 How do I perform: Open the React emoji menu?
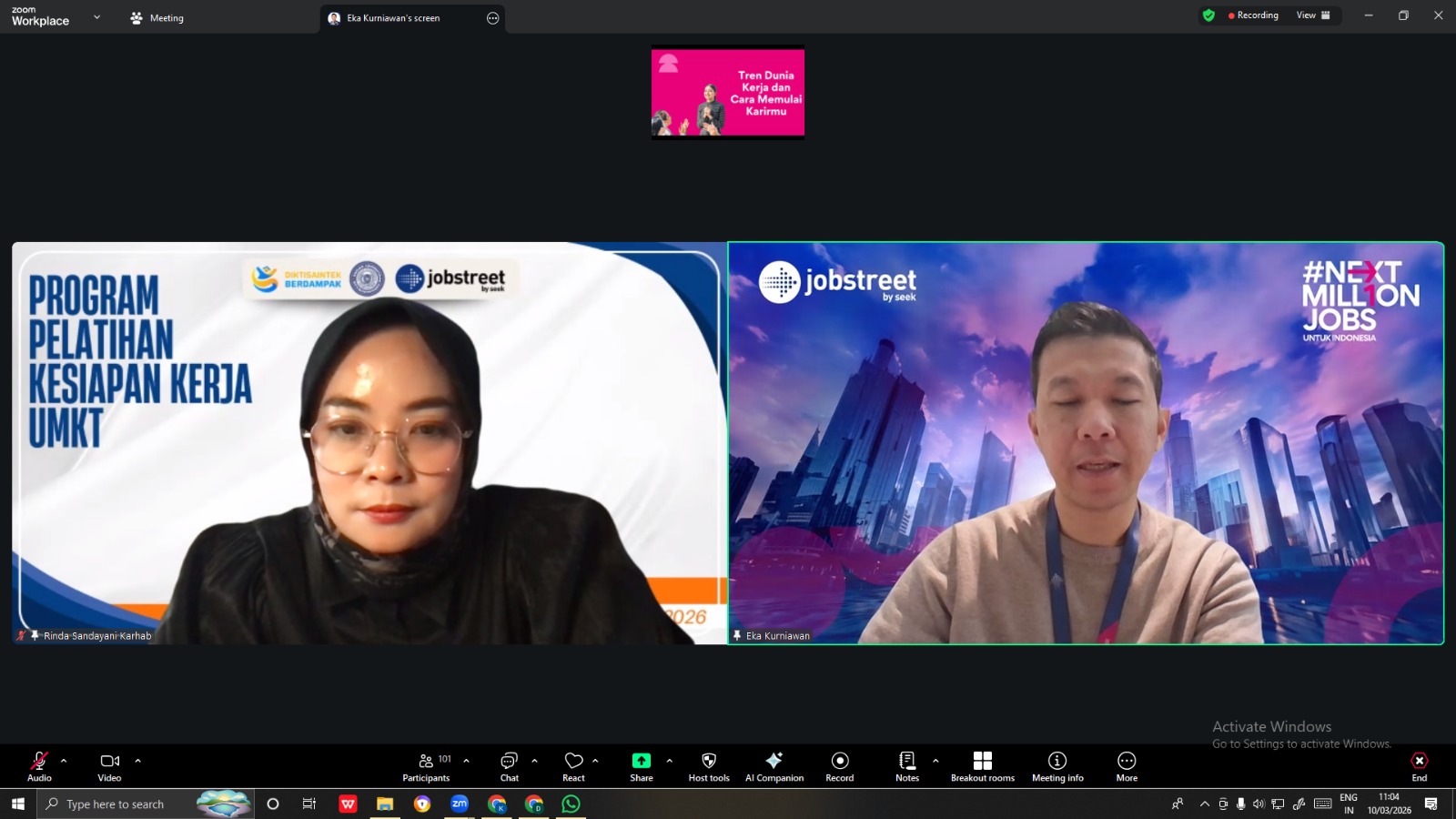point(573,766)
